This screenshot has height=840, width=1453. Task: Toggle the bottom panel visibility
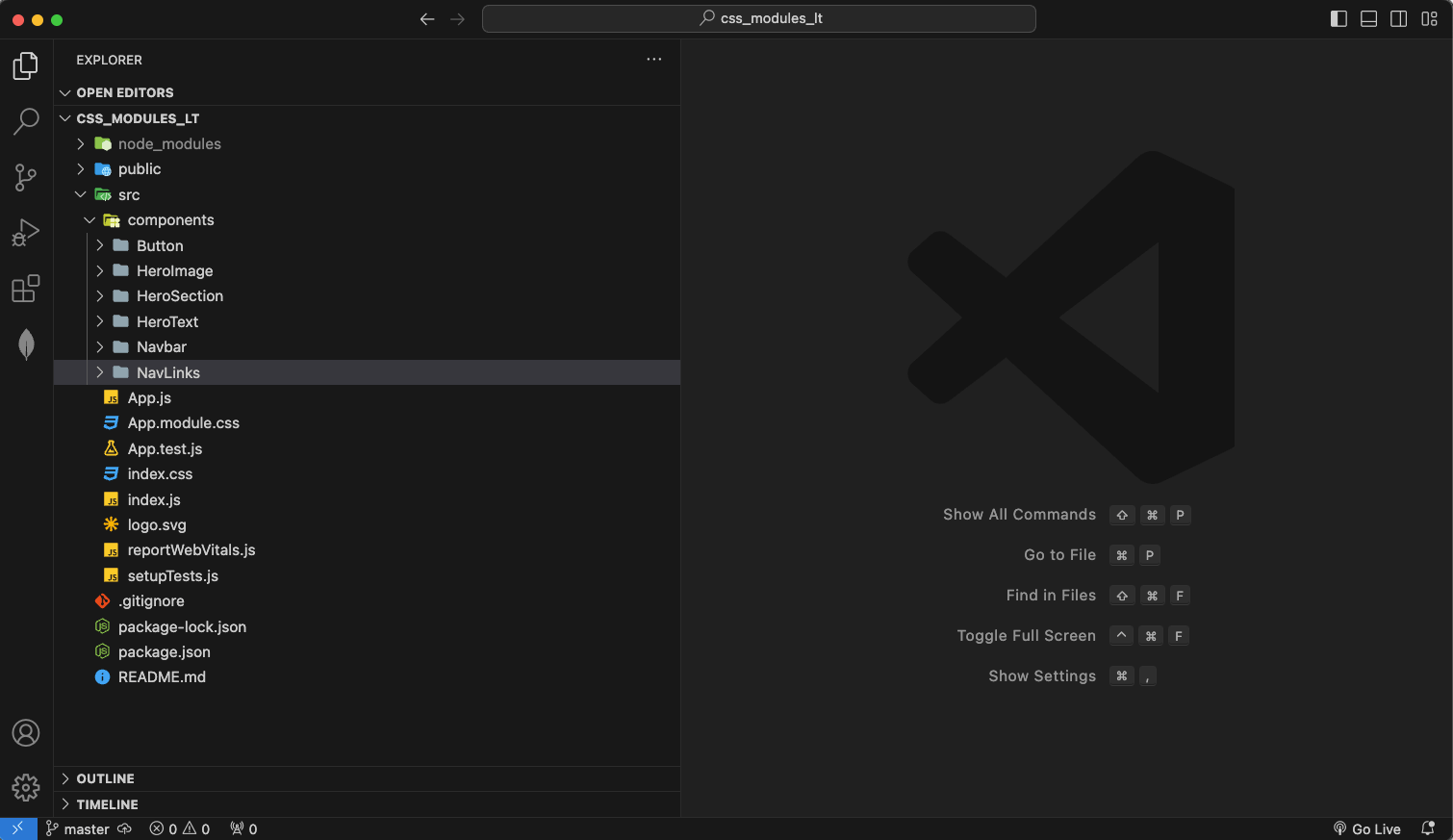(1368, 18)
